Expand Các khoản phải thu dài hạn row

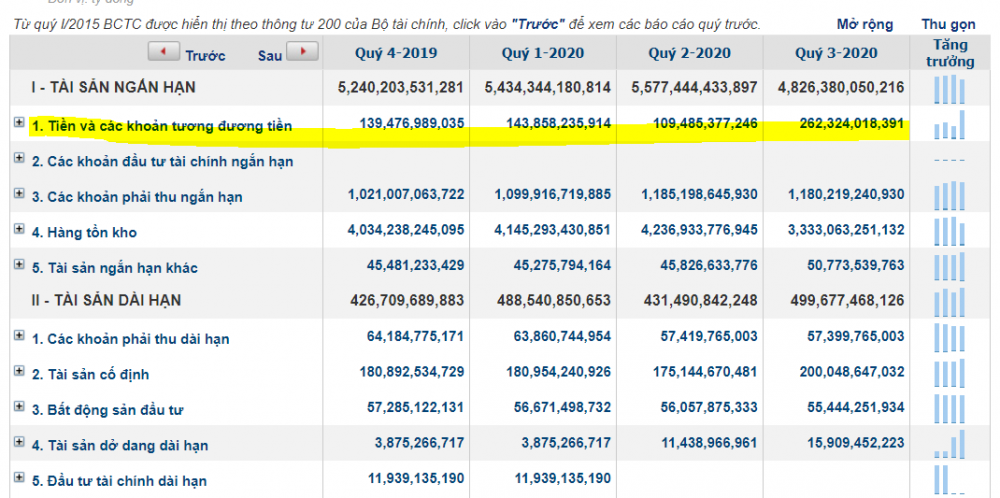(19, 335)
